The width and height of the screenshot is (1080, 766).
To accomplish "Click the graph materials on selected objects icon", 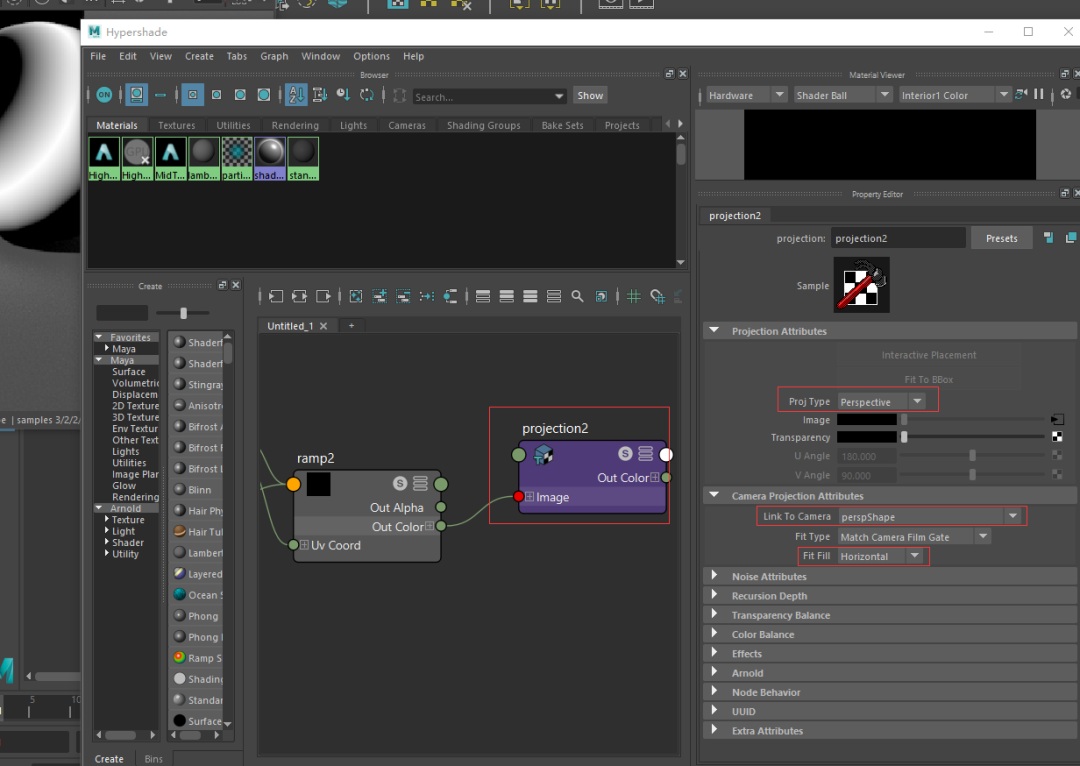I will coord(450,296).
